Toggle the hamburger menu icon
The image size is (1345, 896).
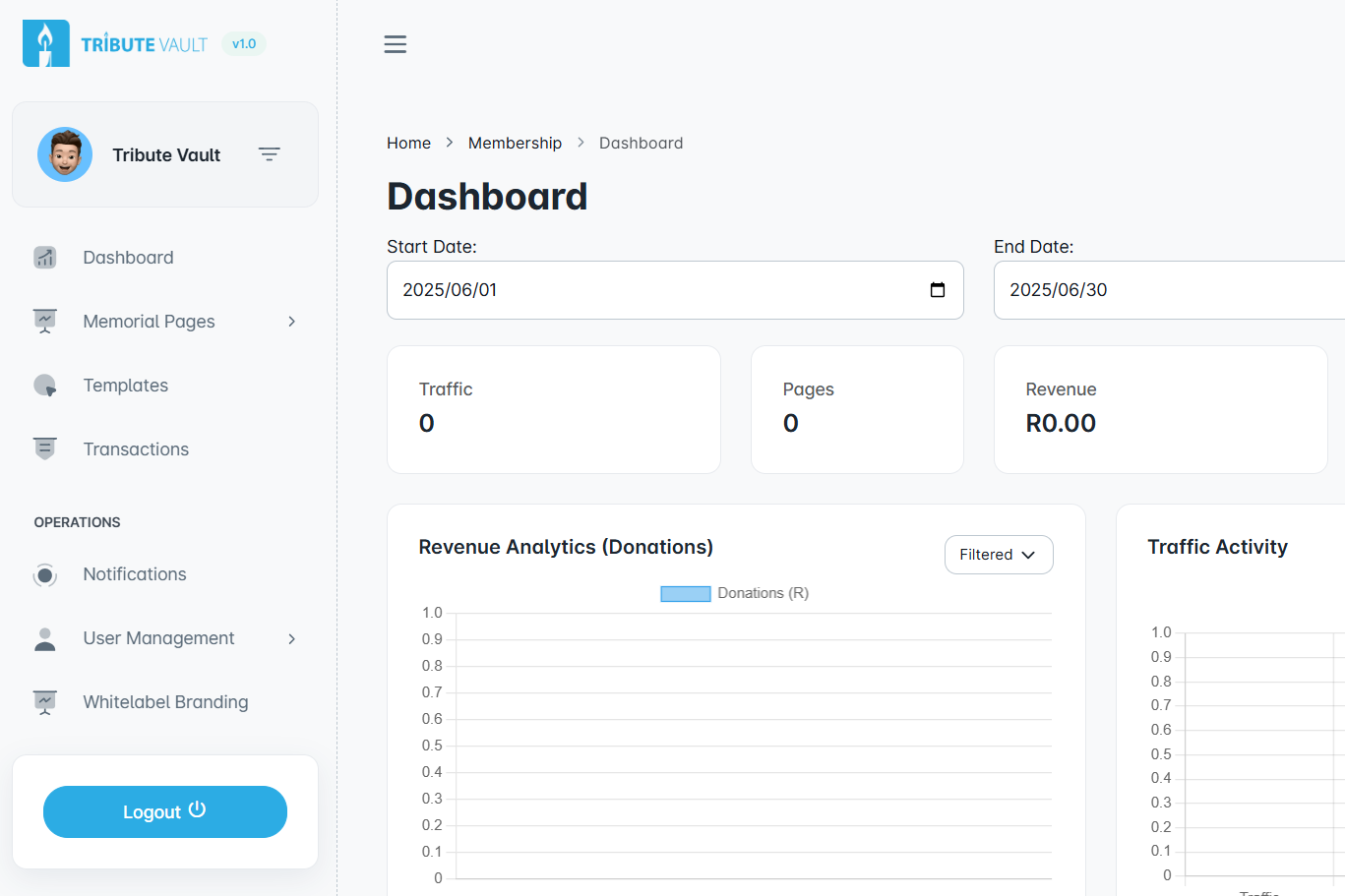pos(396,44)
